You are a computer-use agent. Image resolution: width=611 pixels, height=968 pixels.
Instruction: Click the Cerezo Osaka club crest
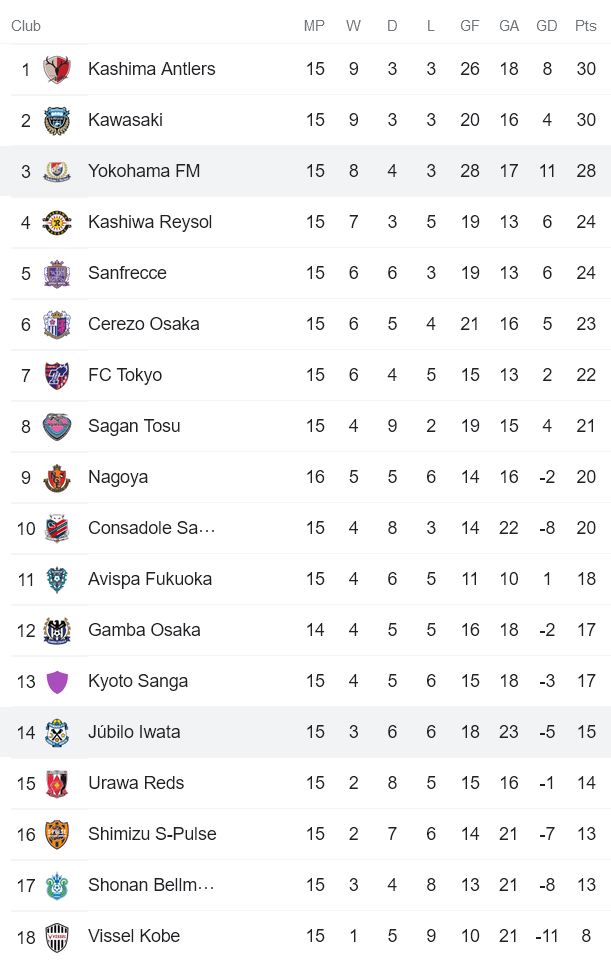tap(55, 324)
